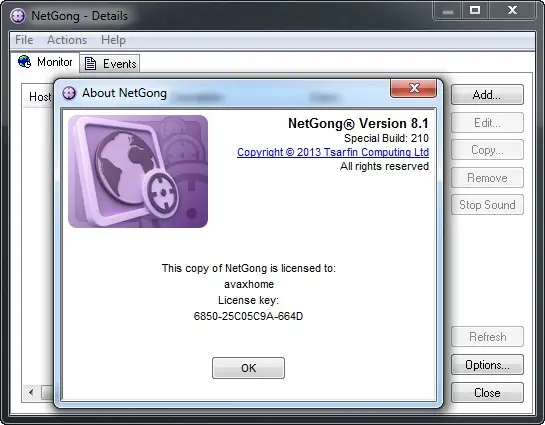Open the Options... dialog
Viewport: 545px width, 425px height.
coord(487,365)
